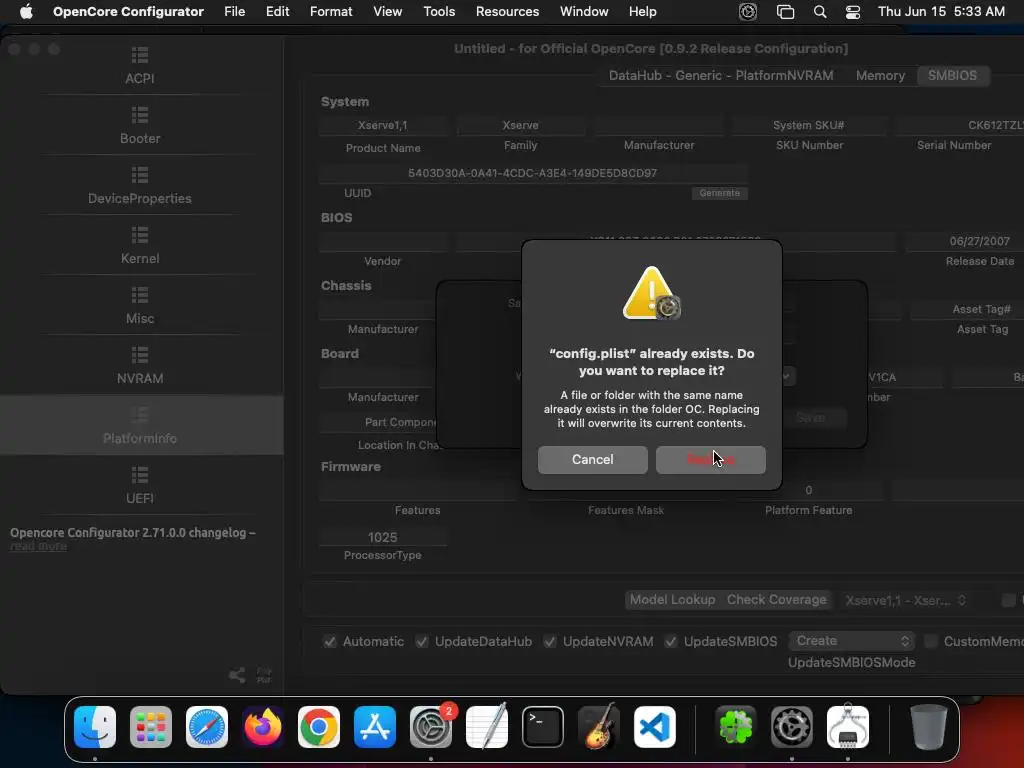This screenshot has height=768, width=1024.
Task: Open the NVRAM section in sidebar
Action: [x=140, y=366]
